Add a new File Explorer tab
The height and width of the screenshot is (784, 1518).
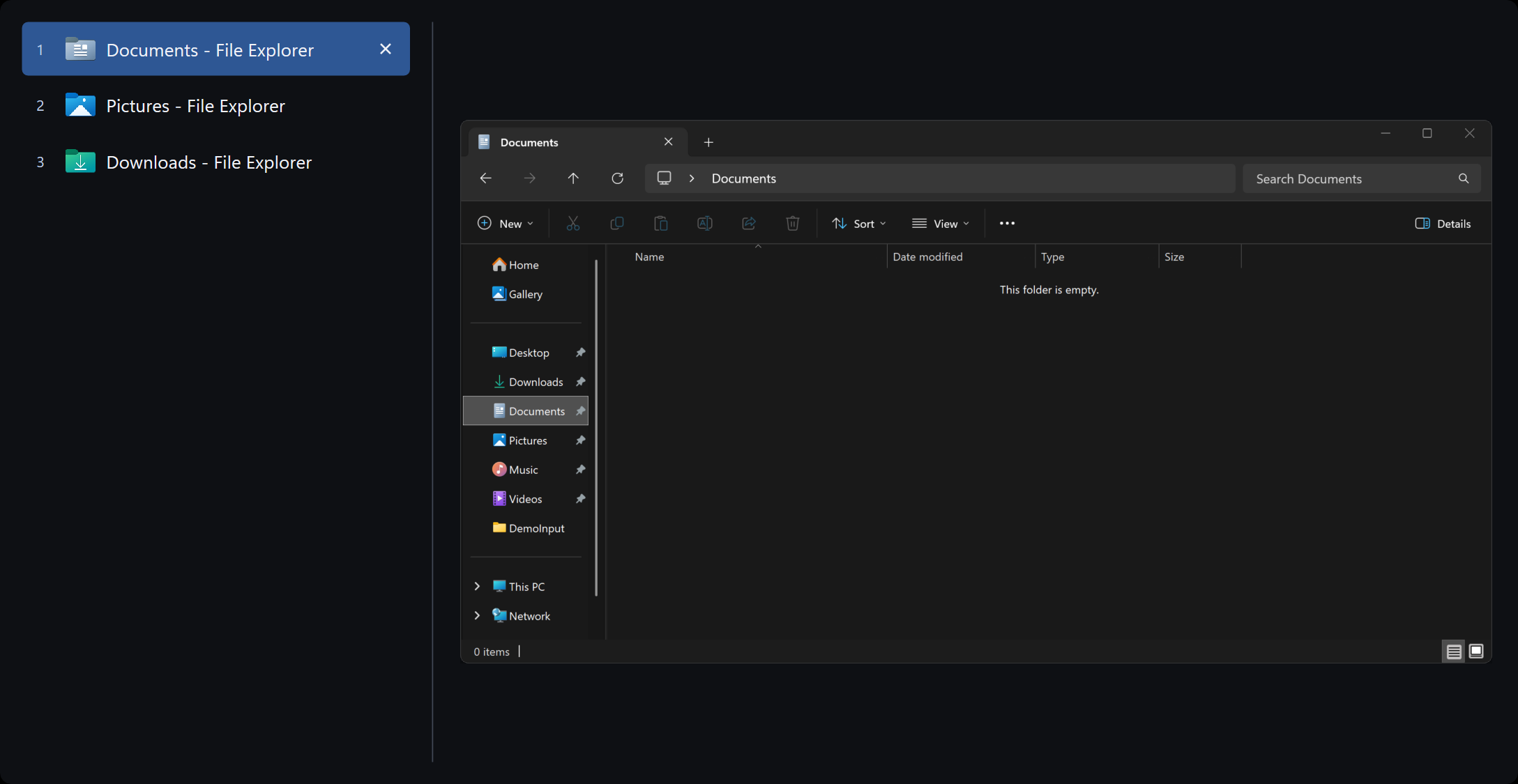[x=708, y=142]
